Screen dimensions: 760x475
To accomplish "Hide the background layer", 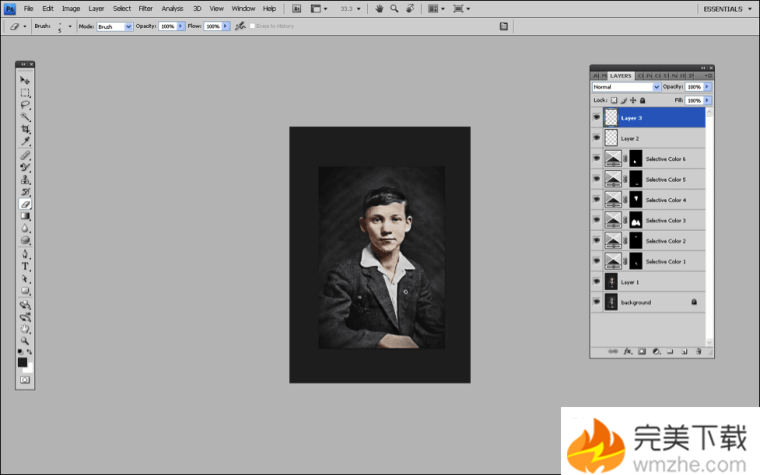I will click(x=597, y=302).
